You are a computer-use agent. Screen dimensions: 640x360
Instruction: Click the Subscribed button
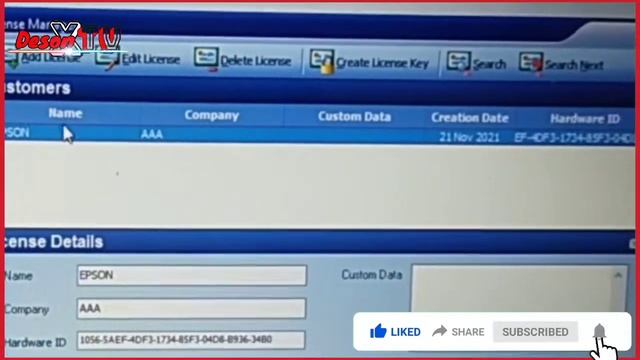pyautogui.click(x=535, y=332)
